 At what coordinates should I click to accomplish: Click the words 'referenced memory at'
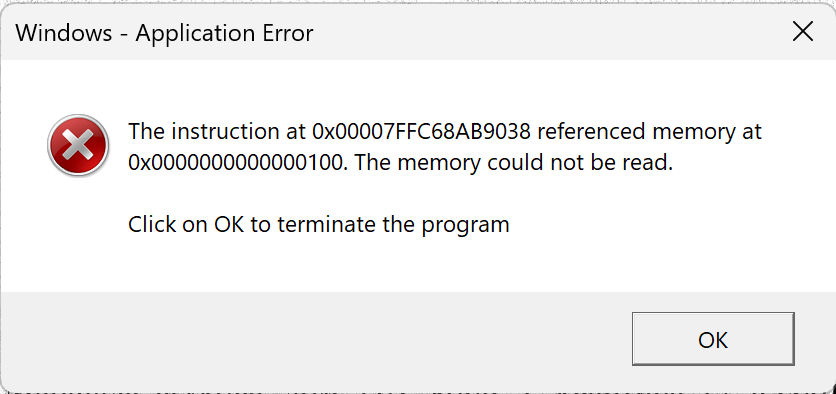point(650,132)
